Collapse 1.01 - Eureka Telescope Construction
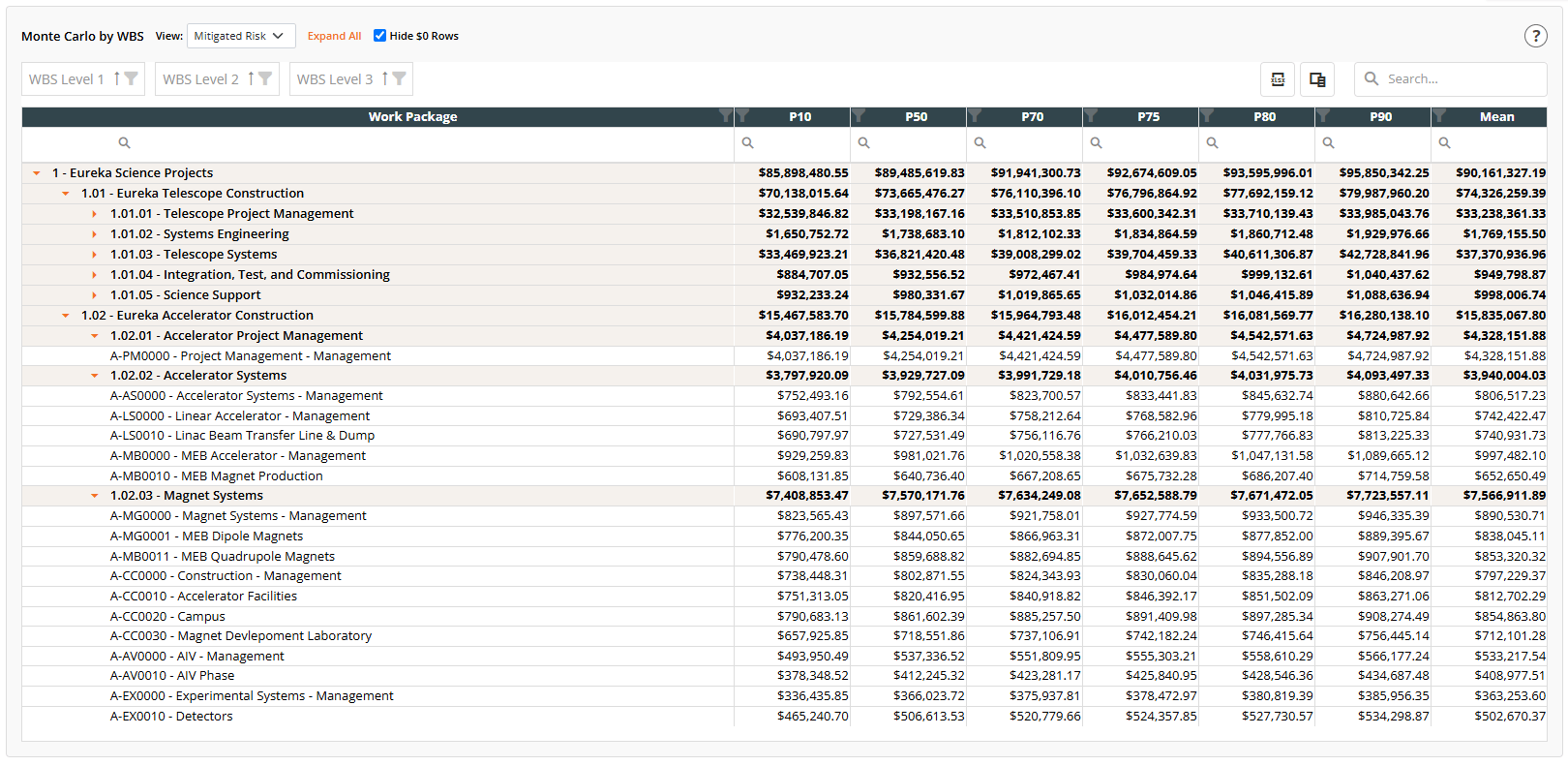 (66, 194)
